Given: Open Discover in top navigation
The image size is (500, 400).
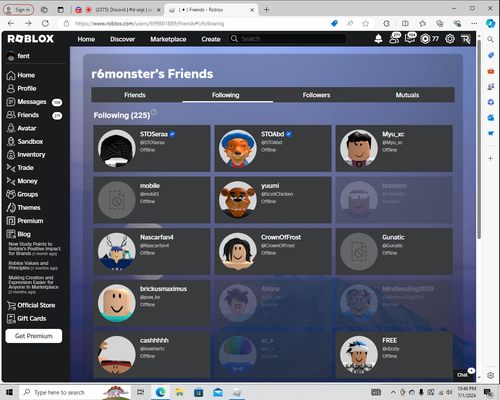Looking at the screenshot, I should click(123, 39).
